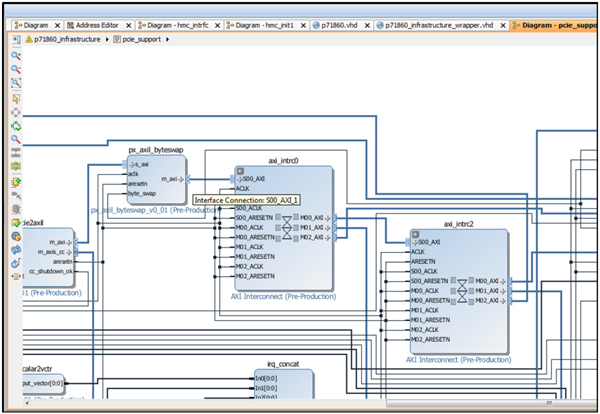The width and height of the screenshot is (600, 414).
Task: Close the Diagram - hmc_init1 tab
Action: [x=303, y=23]
